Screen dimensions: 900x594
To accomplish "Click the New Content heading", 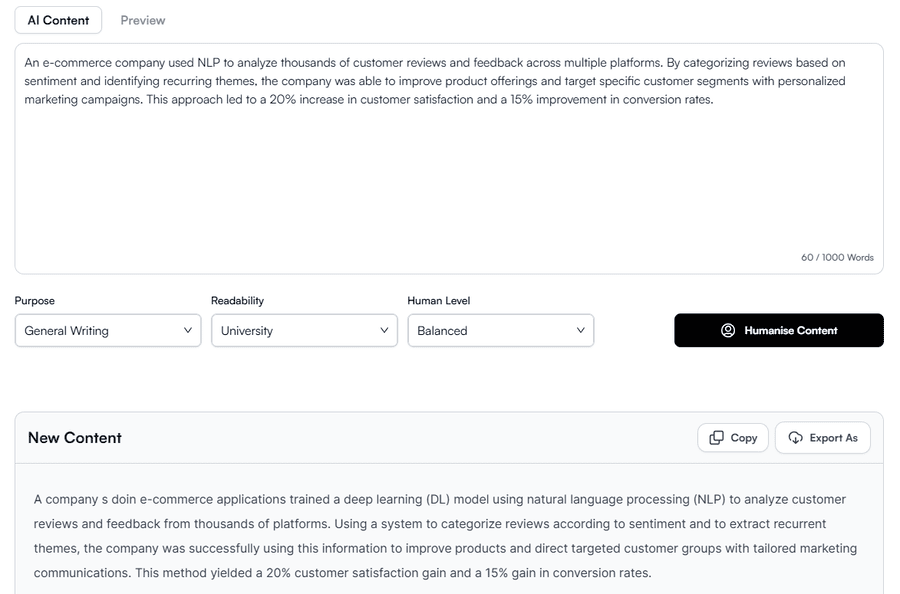I will tap(75, 438).
